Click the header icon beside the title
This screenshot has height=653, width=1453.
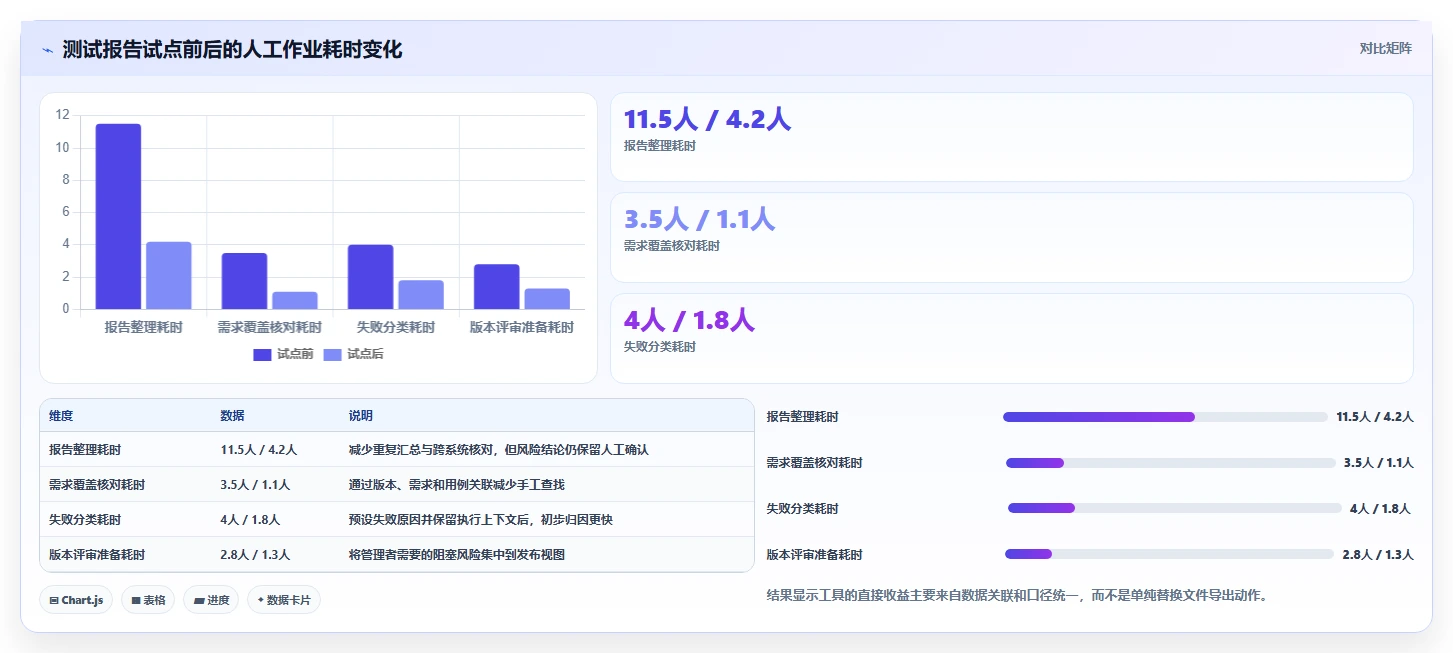pos(48,50)
